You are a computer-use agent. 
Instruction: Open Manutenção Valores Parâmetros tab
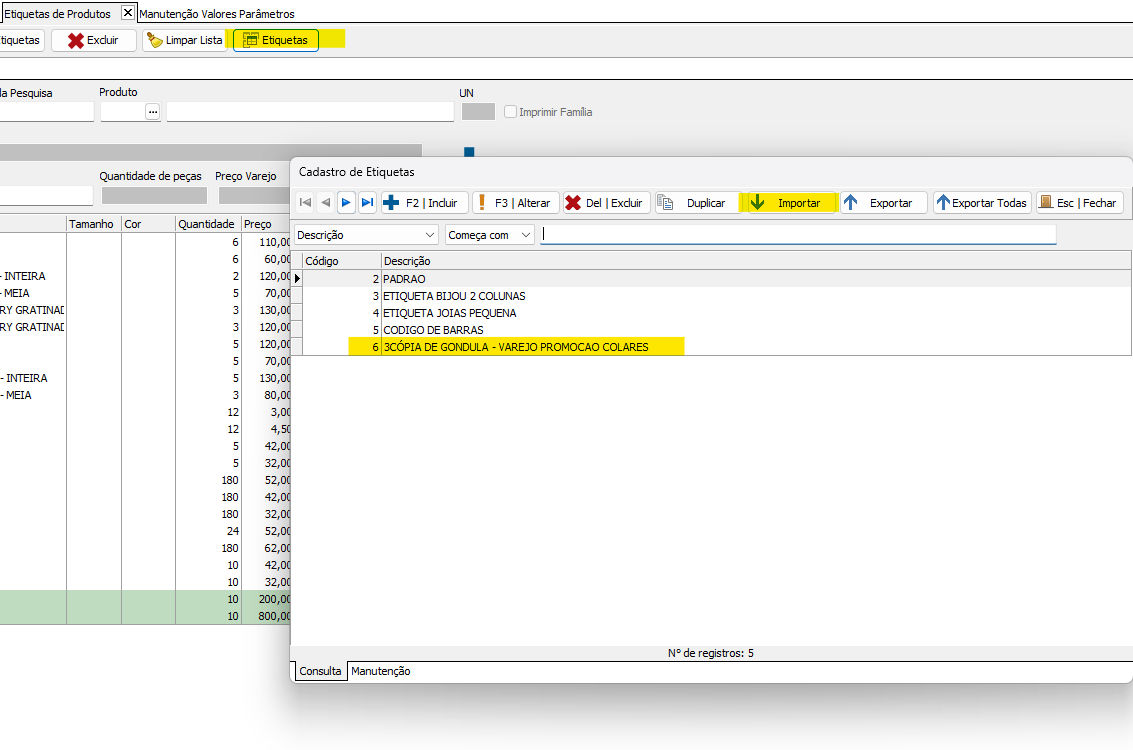tap(217, 14)
